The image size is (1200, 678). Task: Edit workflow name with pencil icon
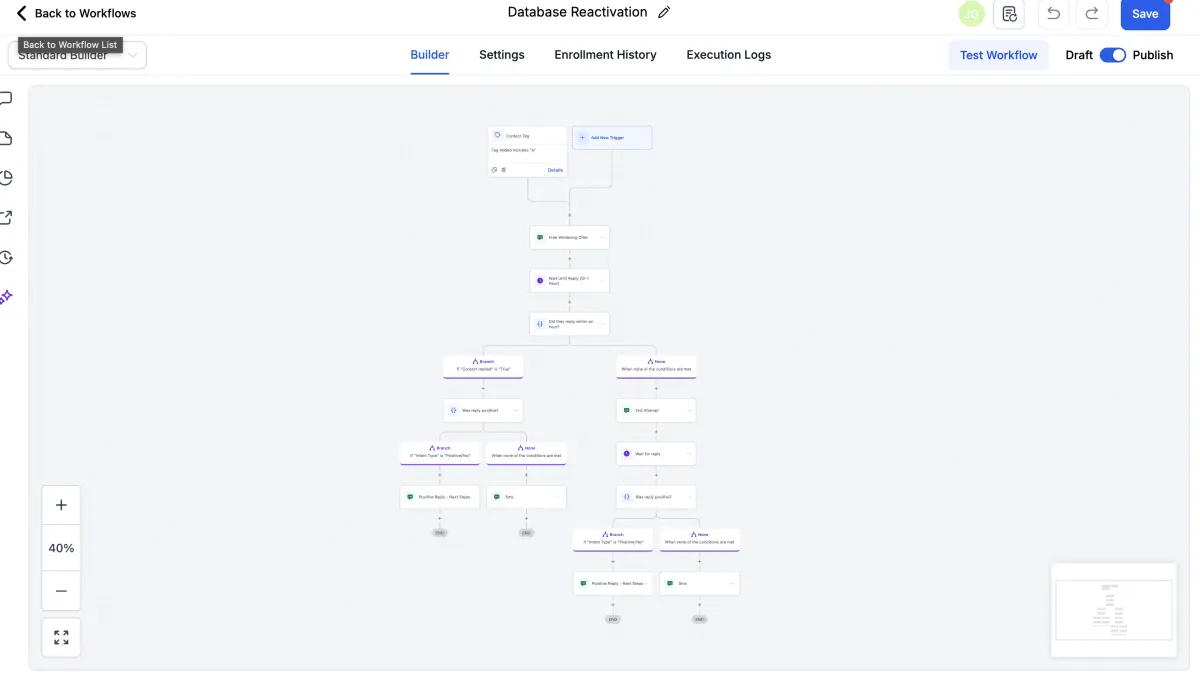point(665,13)
